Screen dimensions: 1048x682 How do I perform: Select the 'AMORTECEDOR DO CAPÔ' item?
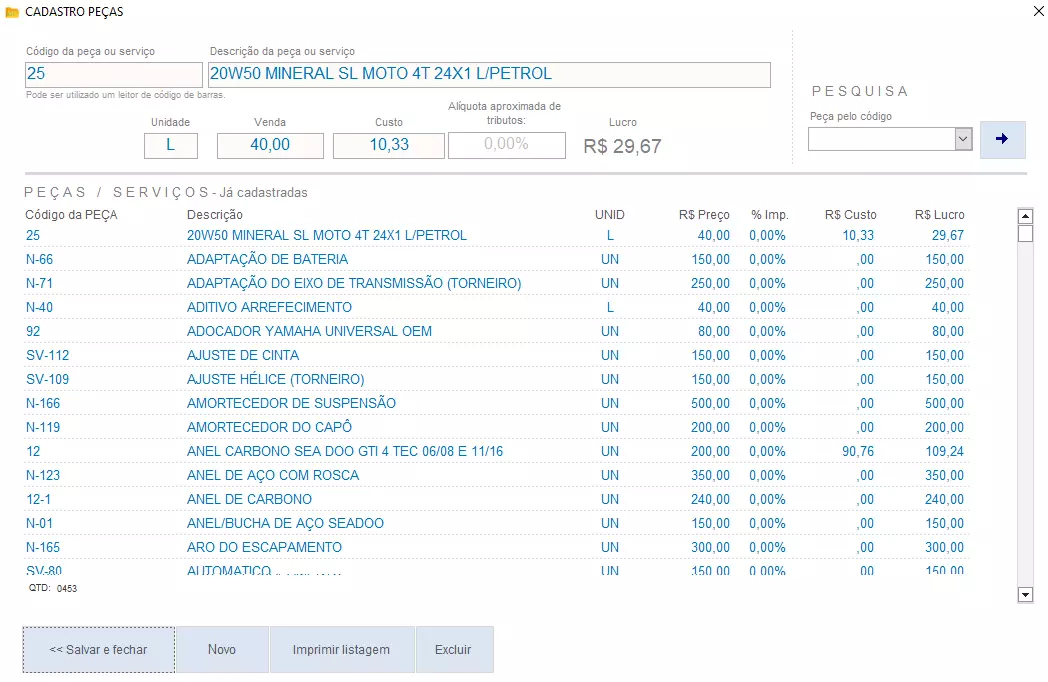(495, 428)
